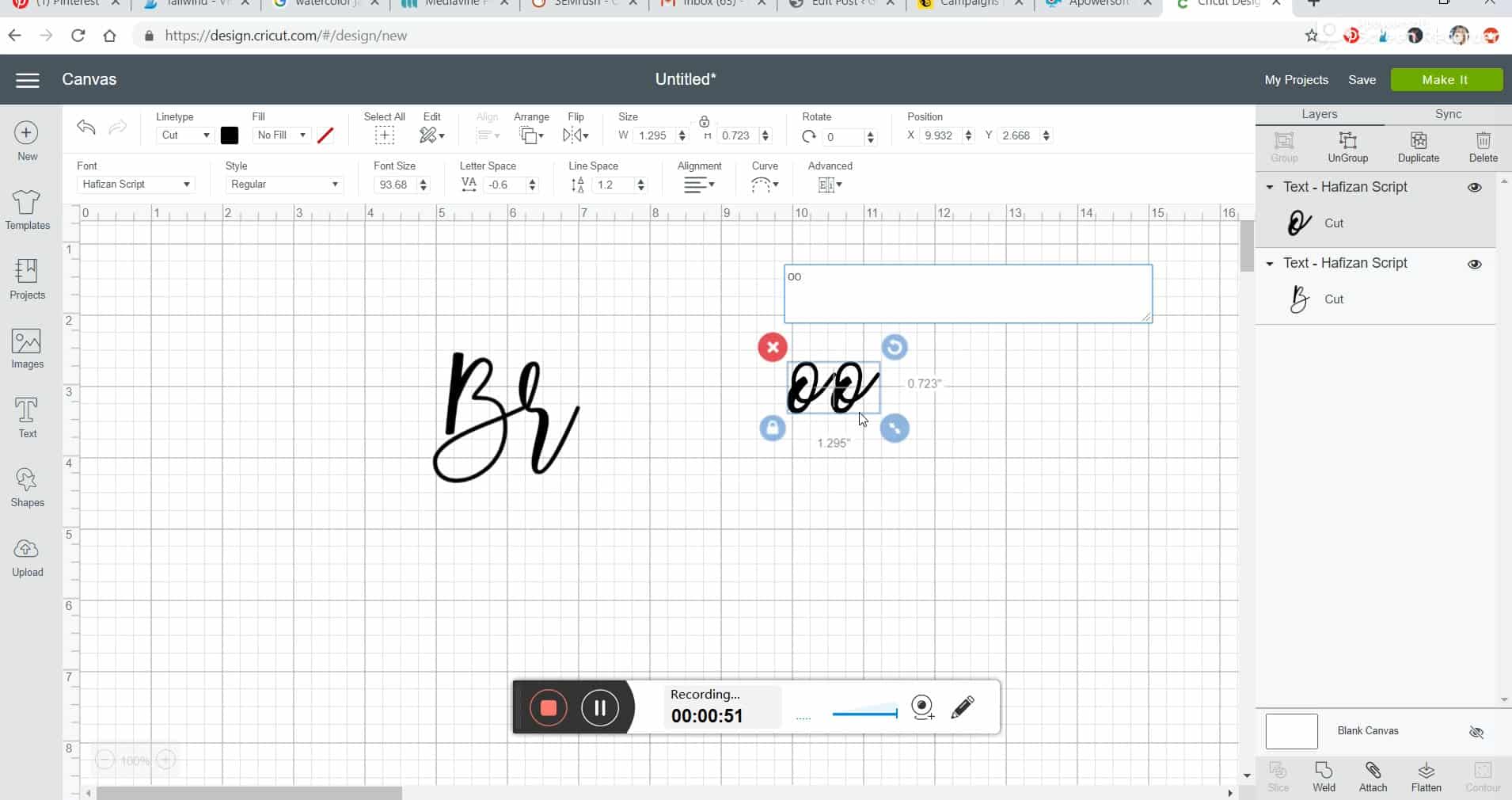
Task: Click the resize handle on selected text
Action: coord(895,429)
